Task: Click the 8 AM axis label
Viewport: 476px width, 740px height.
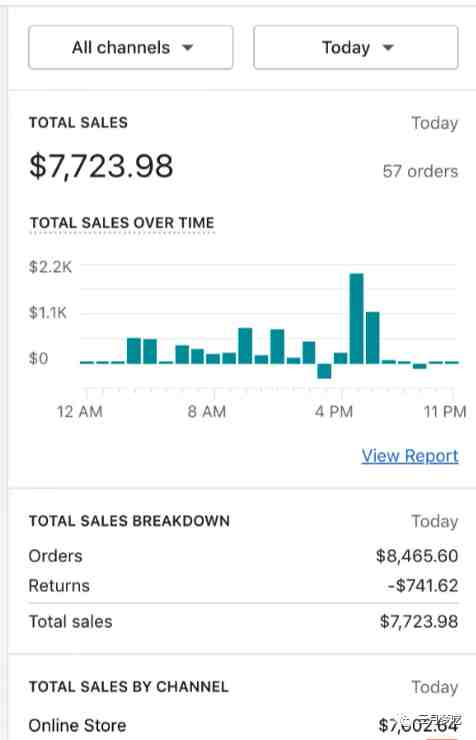Action: 207,412
